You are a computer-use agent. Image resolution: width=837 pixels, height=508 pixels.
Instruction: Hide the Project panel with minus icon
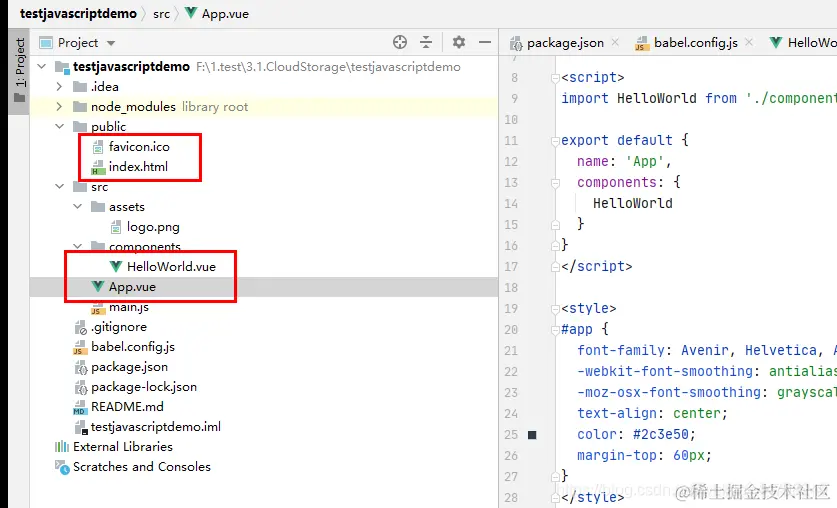click(x=485, y=42)
